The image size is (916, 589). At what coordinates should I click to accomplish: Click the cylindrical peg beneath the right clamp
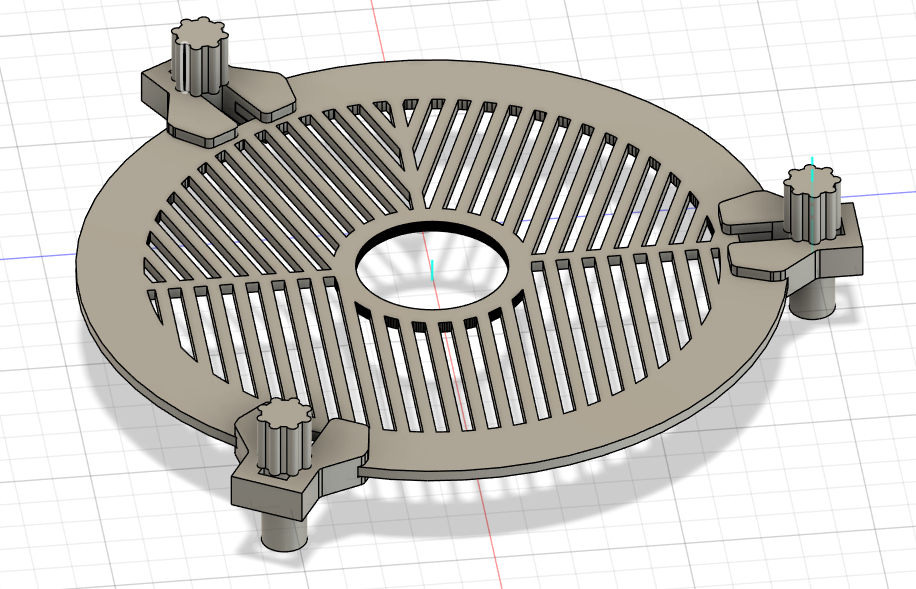[x=813, y=296]
